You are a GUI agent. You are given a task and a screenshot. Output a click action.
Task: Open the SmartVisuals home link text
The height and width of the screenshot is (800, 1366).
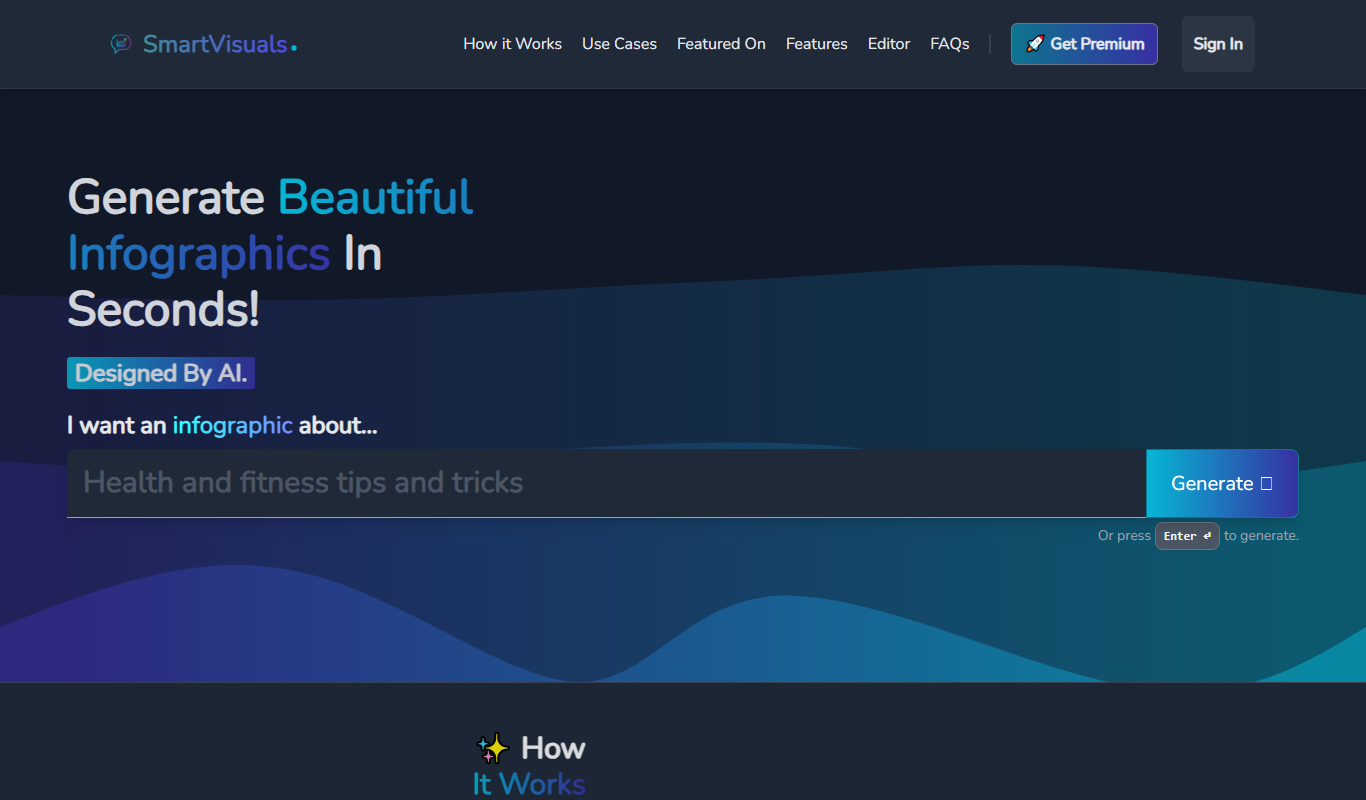219,44
